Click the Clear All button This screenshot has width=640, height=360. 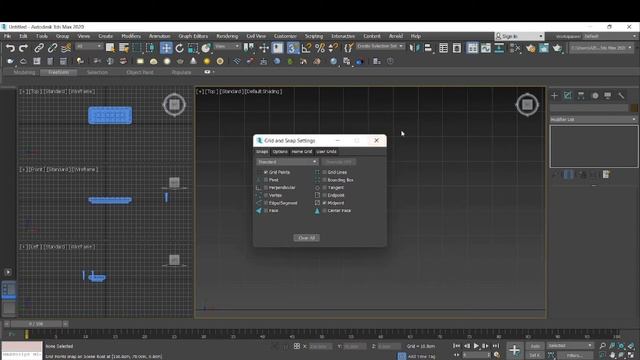pos(307,238)
